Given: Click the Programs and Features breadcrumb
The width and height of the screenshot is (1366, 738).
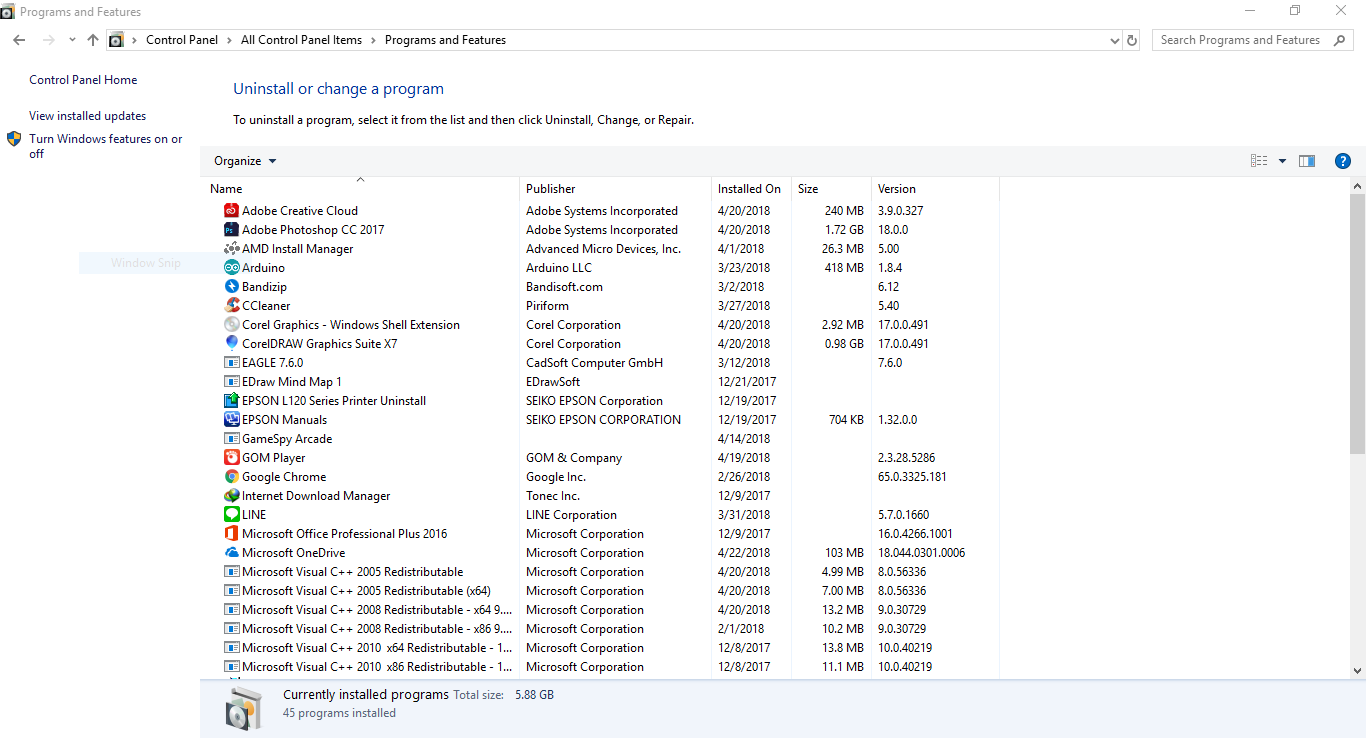Looking at the screenshot, I should 445,40.
